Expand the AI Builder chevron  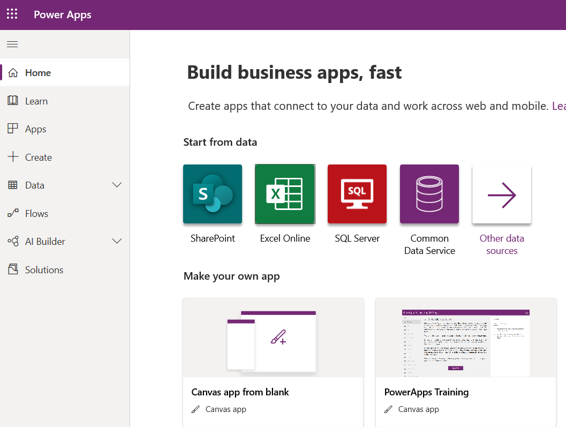117,241
